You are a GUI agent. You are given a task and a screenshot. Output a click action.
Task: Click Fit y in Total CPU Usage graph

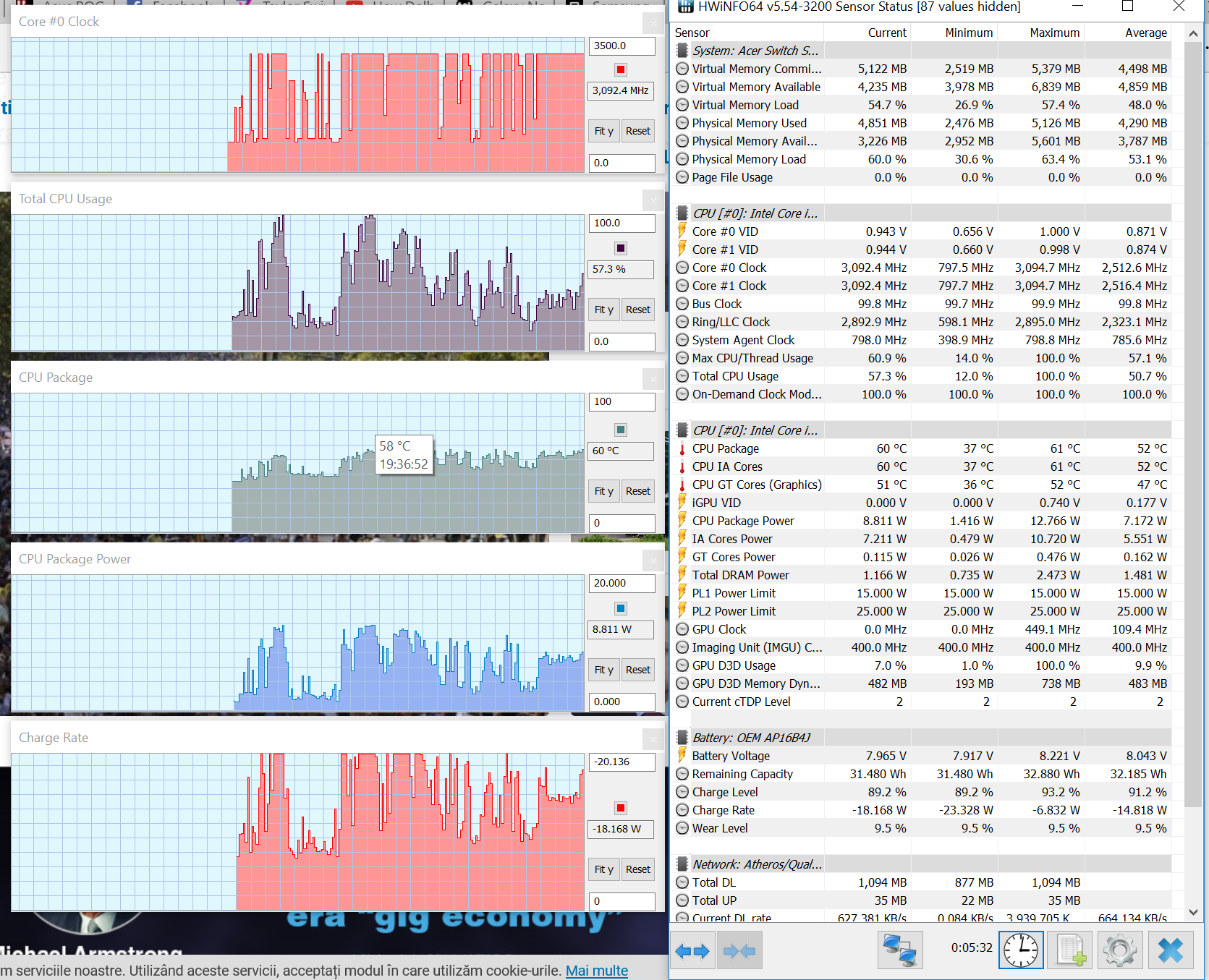click(x=603, y=310)
